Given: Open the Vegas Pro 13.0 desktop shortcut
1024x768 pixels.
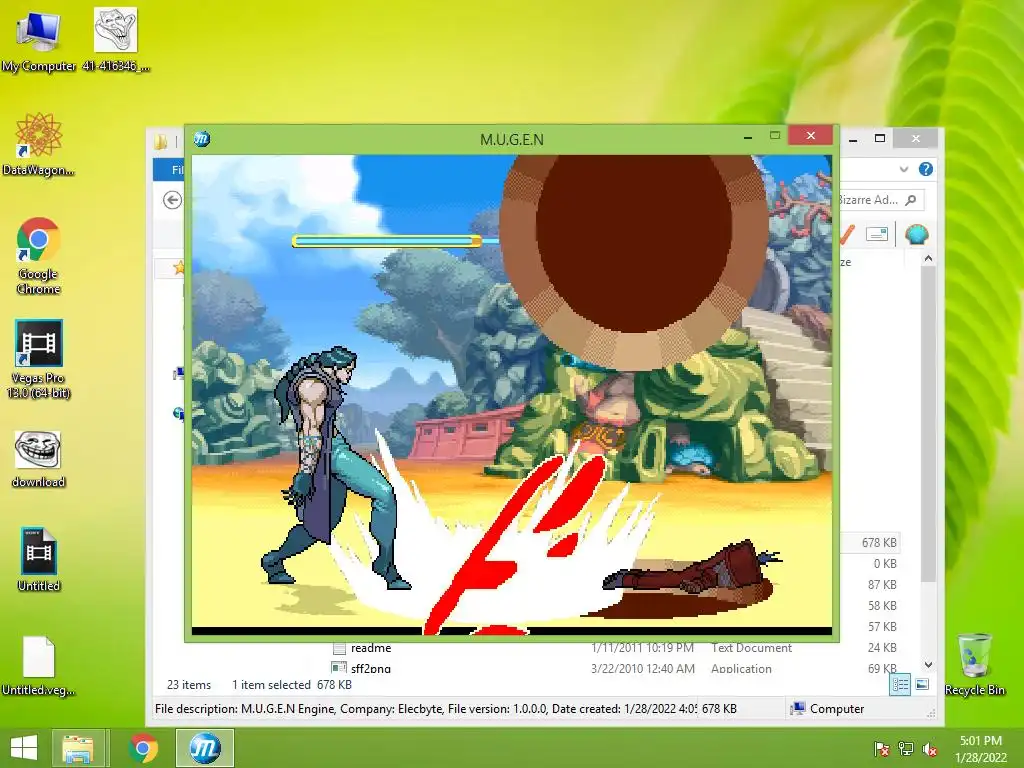Looking at the screenshot, I should pyautogui.click(x=38, y=359).
